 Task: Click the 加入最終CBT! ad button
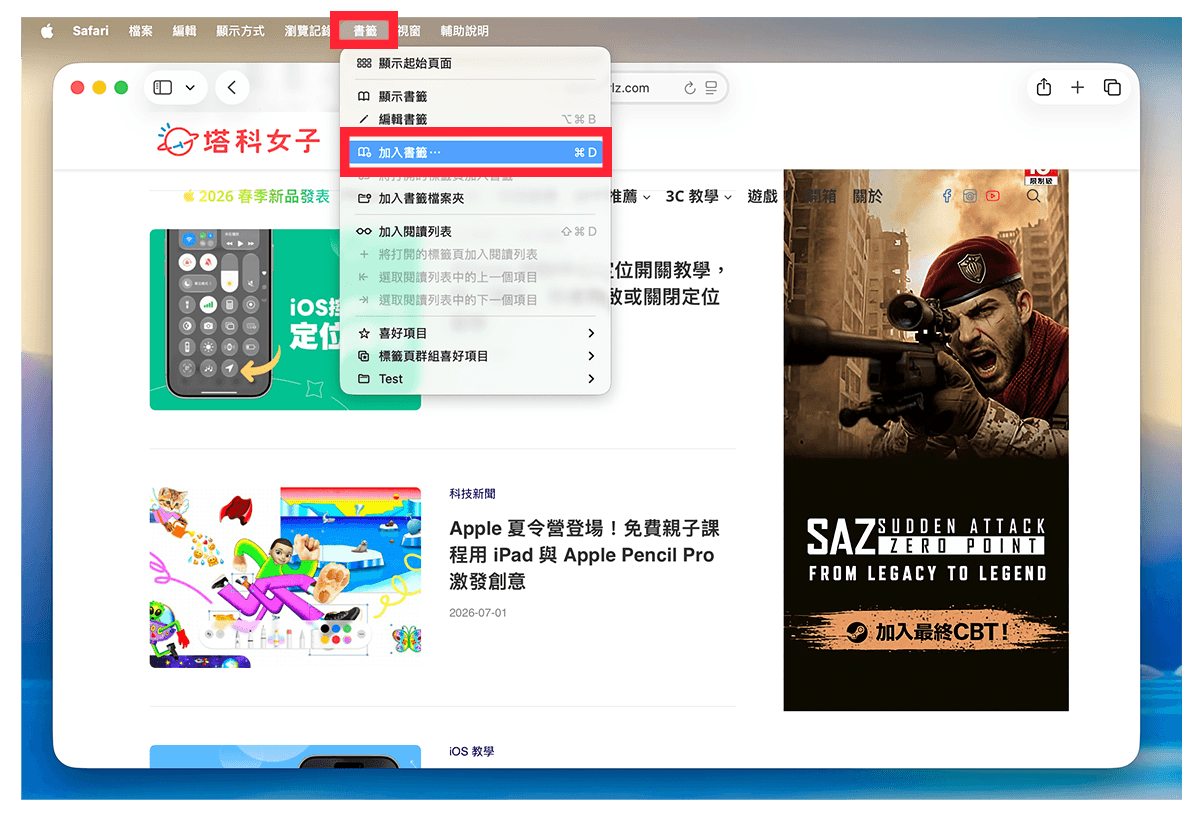tap(926, 630)
